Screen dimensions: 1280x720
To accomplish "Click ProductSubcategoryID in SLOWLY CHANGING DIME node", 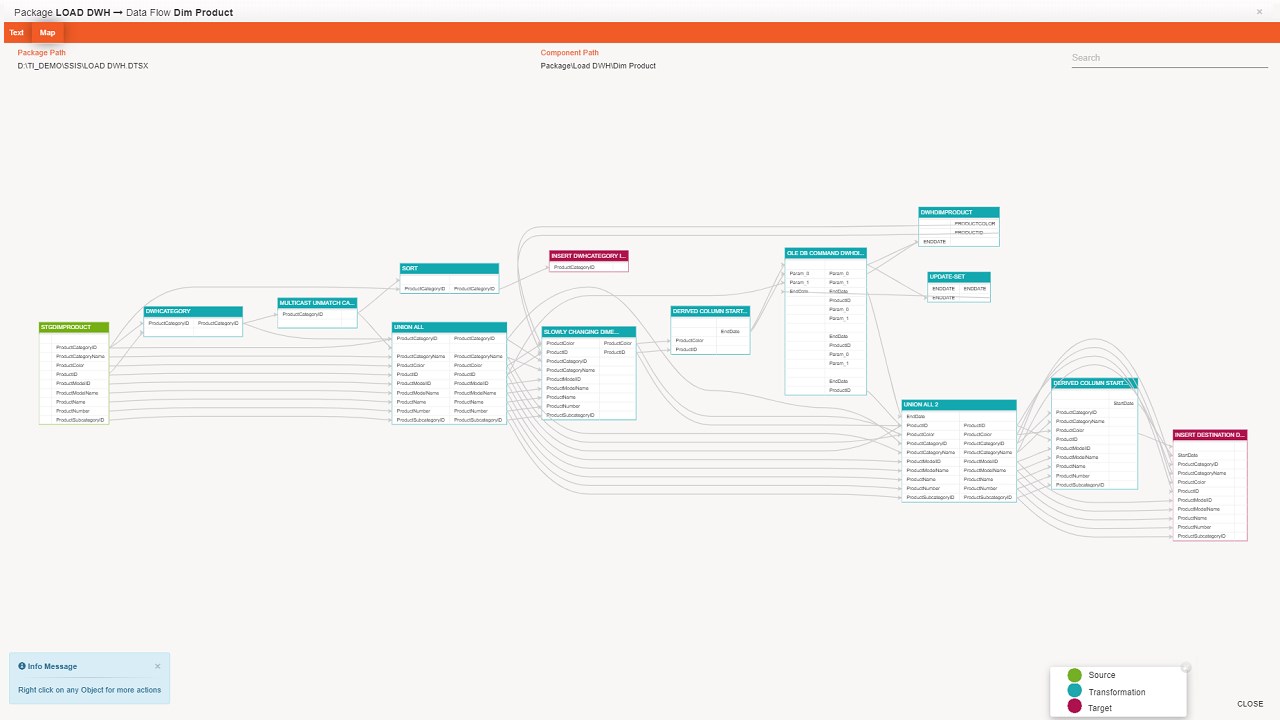I will [570, 415].
